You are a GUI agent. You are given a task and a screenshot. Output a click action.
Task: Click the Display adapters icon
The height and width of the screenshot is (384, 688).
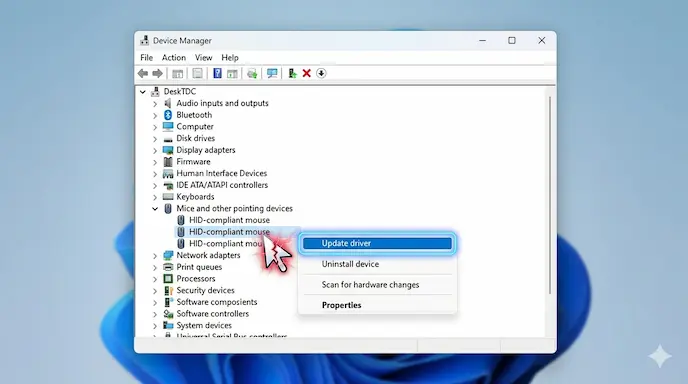[168, 150]
